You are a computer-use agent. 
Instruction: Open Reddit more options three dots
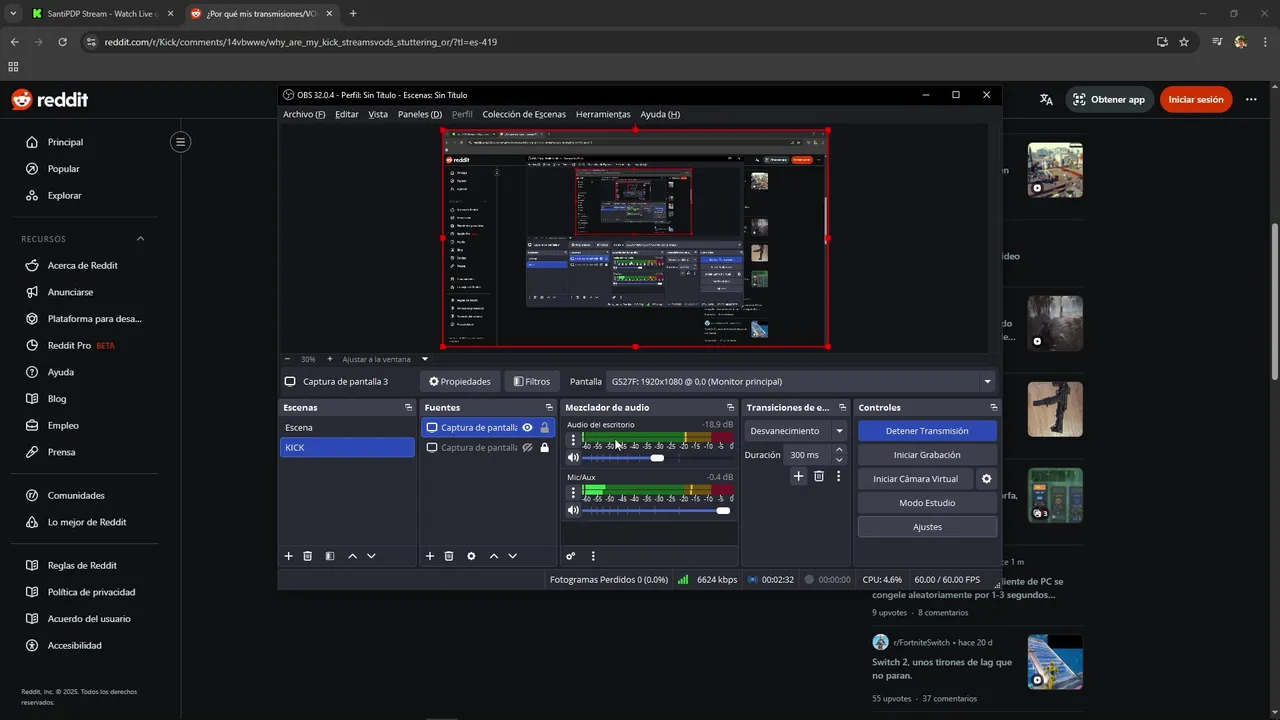click(1251, 99)
